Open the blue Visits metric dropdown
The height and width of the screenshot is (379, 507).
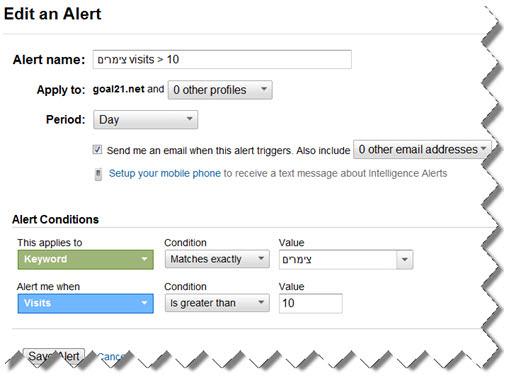coord(86,303)
